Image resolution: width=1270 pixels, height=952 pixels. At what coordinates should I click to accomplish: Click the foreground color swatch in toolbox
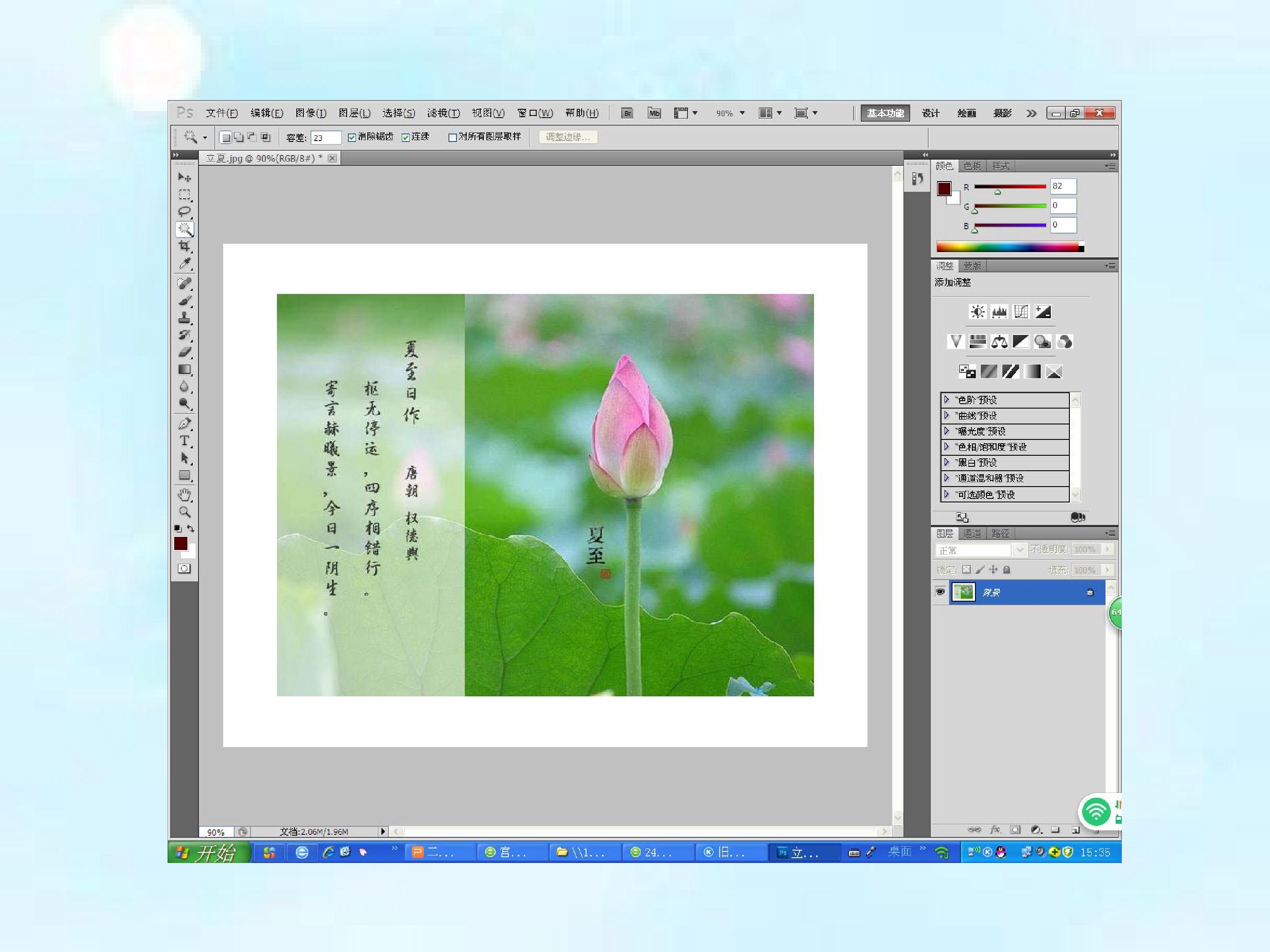[181, 543]
